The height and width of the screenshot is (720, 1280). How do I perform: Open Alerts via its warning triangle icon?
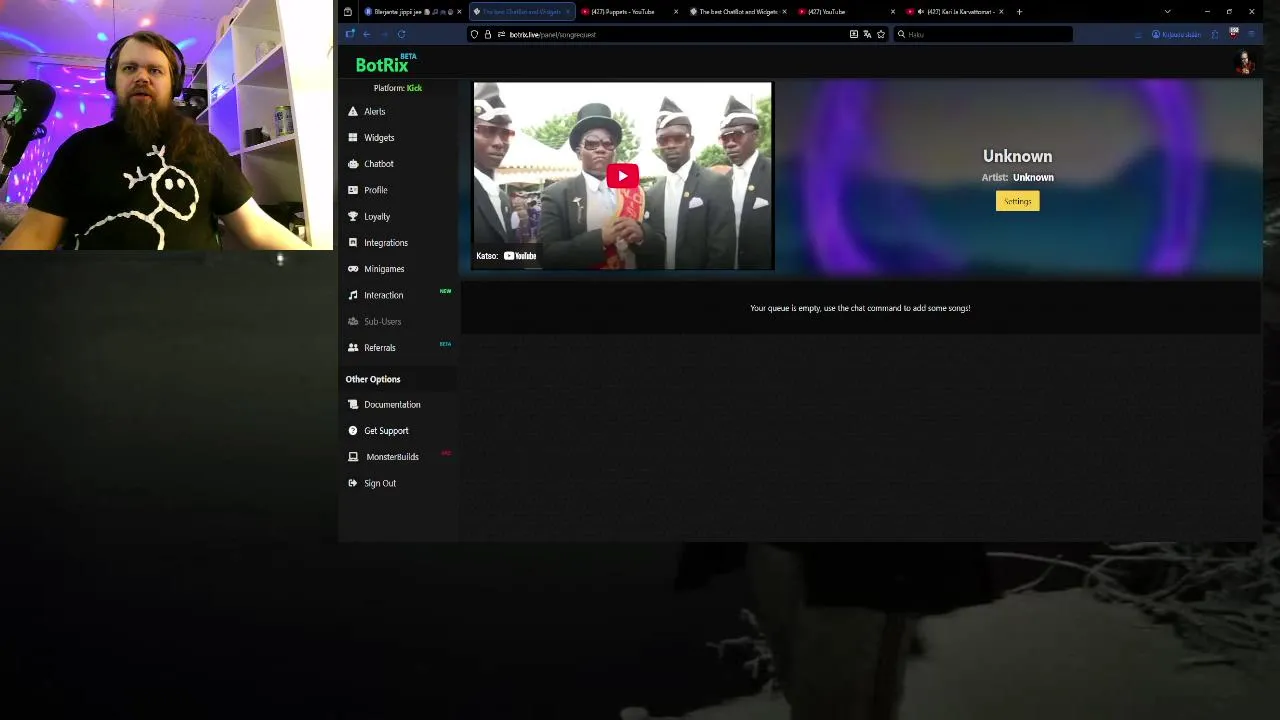click(x=353, y=111)
